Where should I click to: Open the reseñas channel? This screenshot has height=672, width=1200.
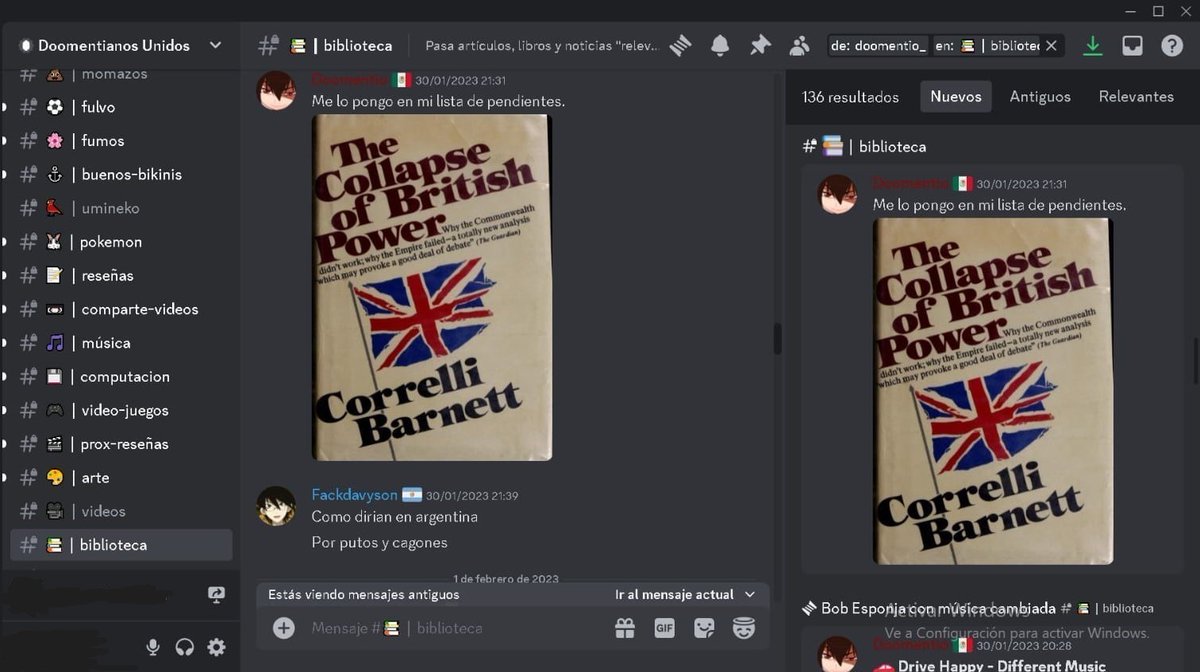click(x=121, y=275)
